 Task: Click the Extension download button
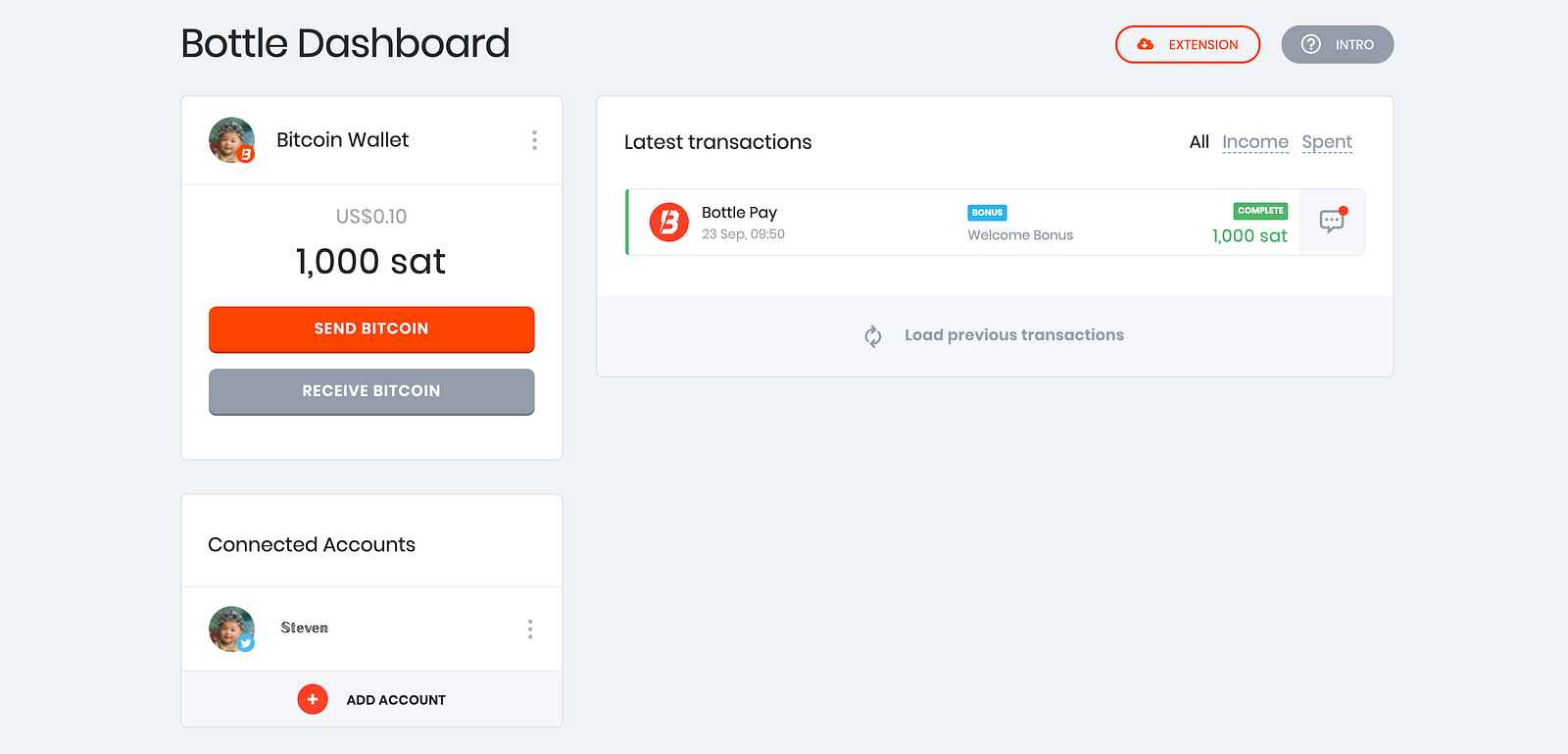(x=1187, y=44)
